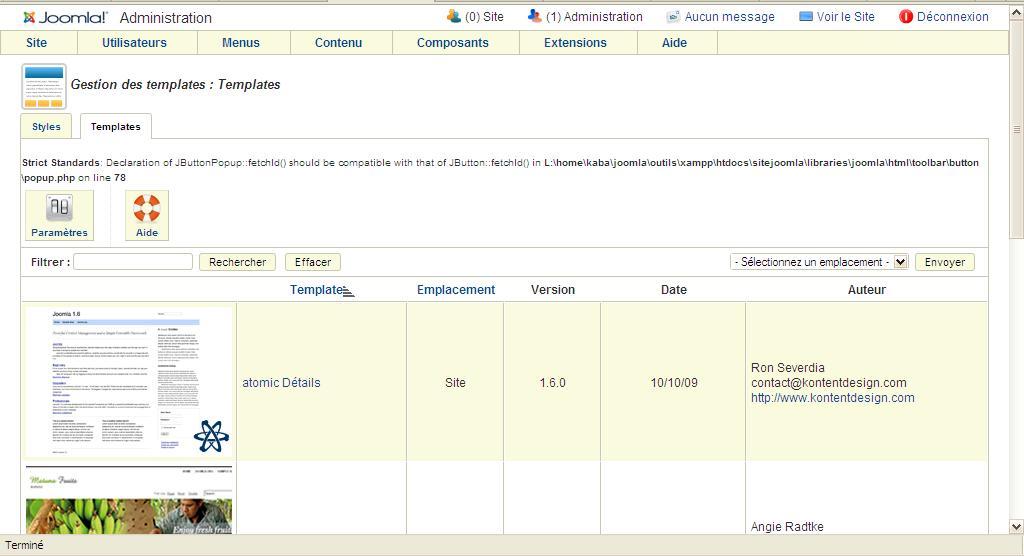Click the Site users count icon
Screen dimensions: 1024x556
click(453, 16)
